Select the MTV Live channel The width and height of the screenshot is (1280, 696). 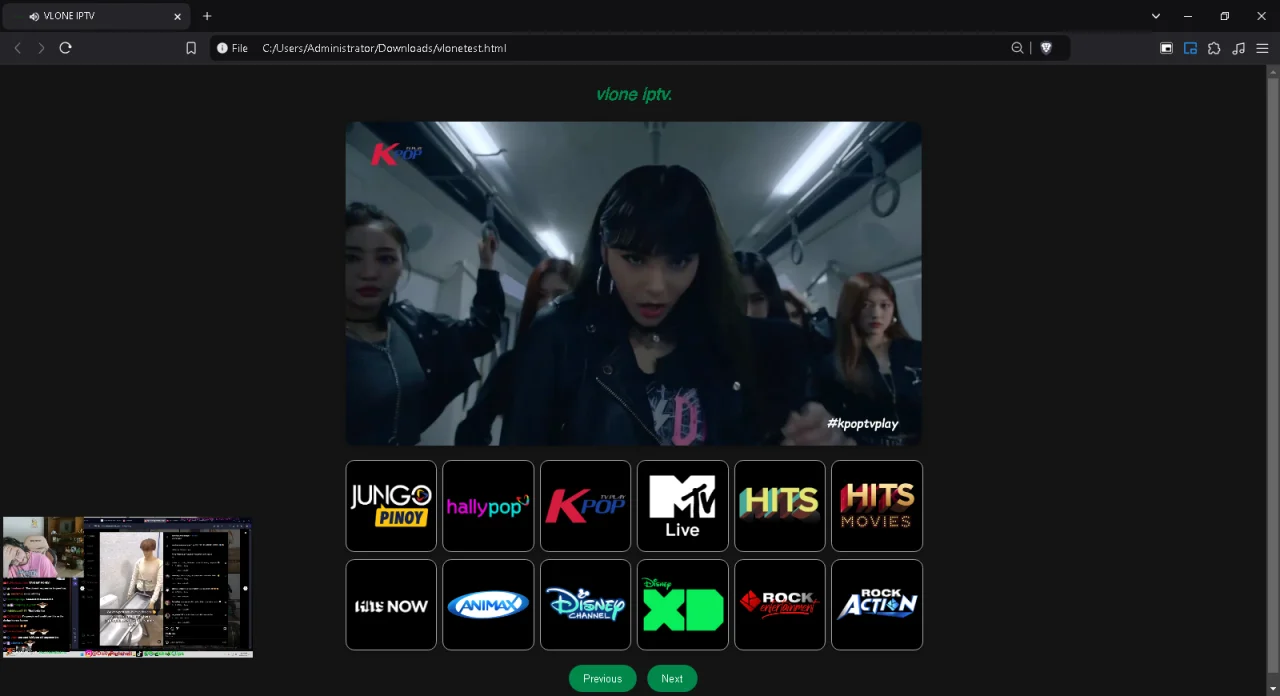click(x=682, y=506)
